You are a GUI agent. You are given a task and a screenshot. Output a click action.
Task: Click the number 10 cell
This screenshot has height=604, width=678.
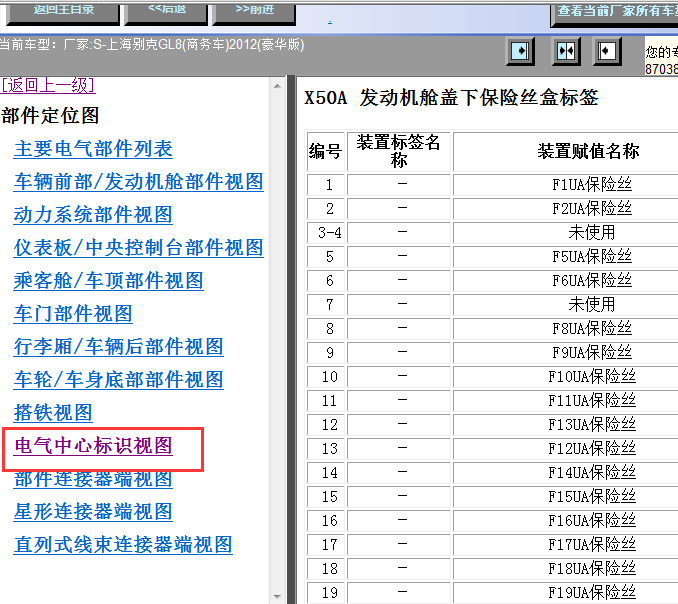coord(326,377)
